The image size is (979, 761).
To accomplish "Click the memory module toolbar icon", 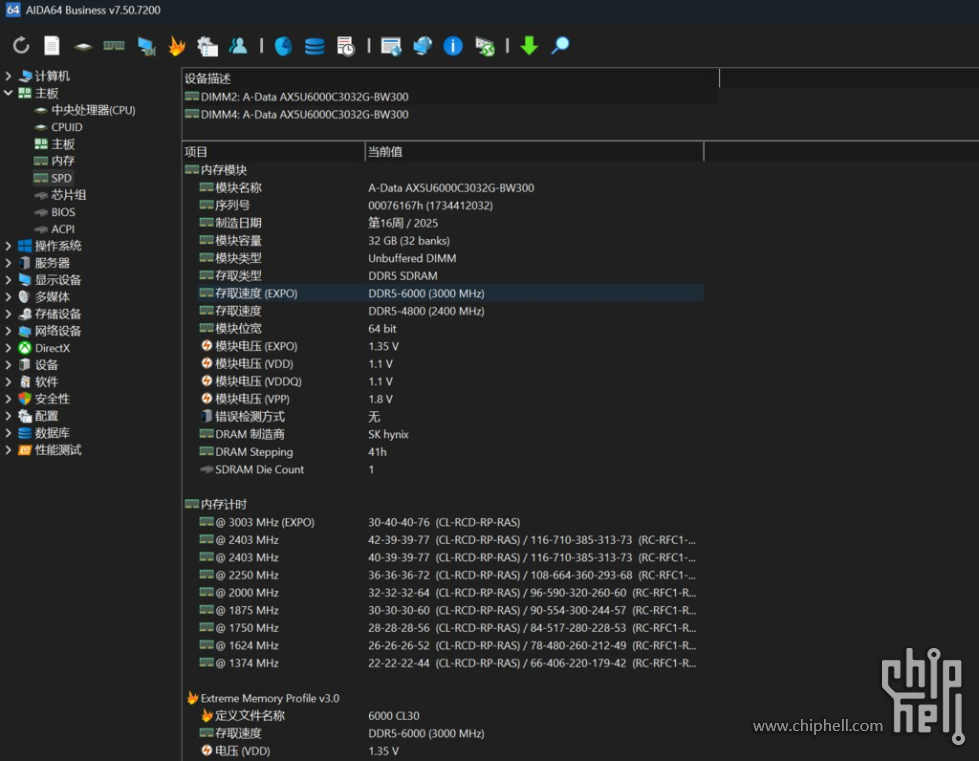I will coord(114,46).
